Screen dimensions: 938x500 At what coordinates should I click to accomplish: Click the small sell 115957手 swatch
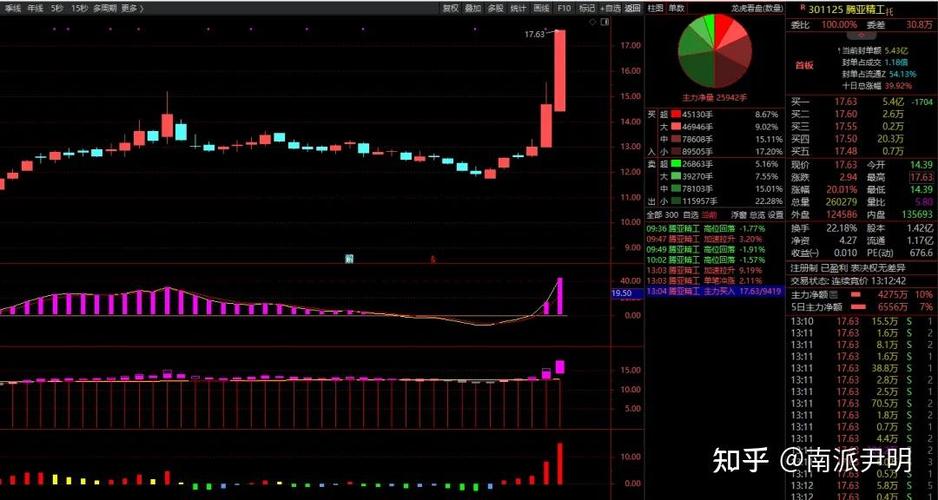click(675, 201)
